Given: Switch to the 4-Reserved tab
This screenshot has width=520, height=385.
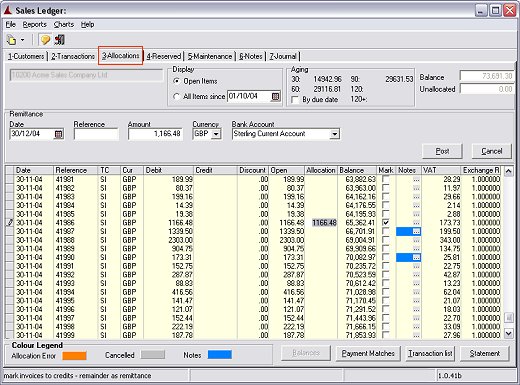Looking at the screenshot, I should (164, 56).
